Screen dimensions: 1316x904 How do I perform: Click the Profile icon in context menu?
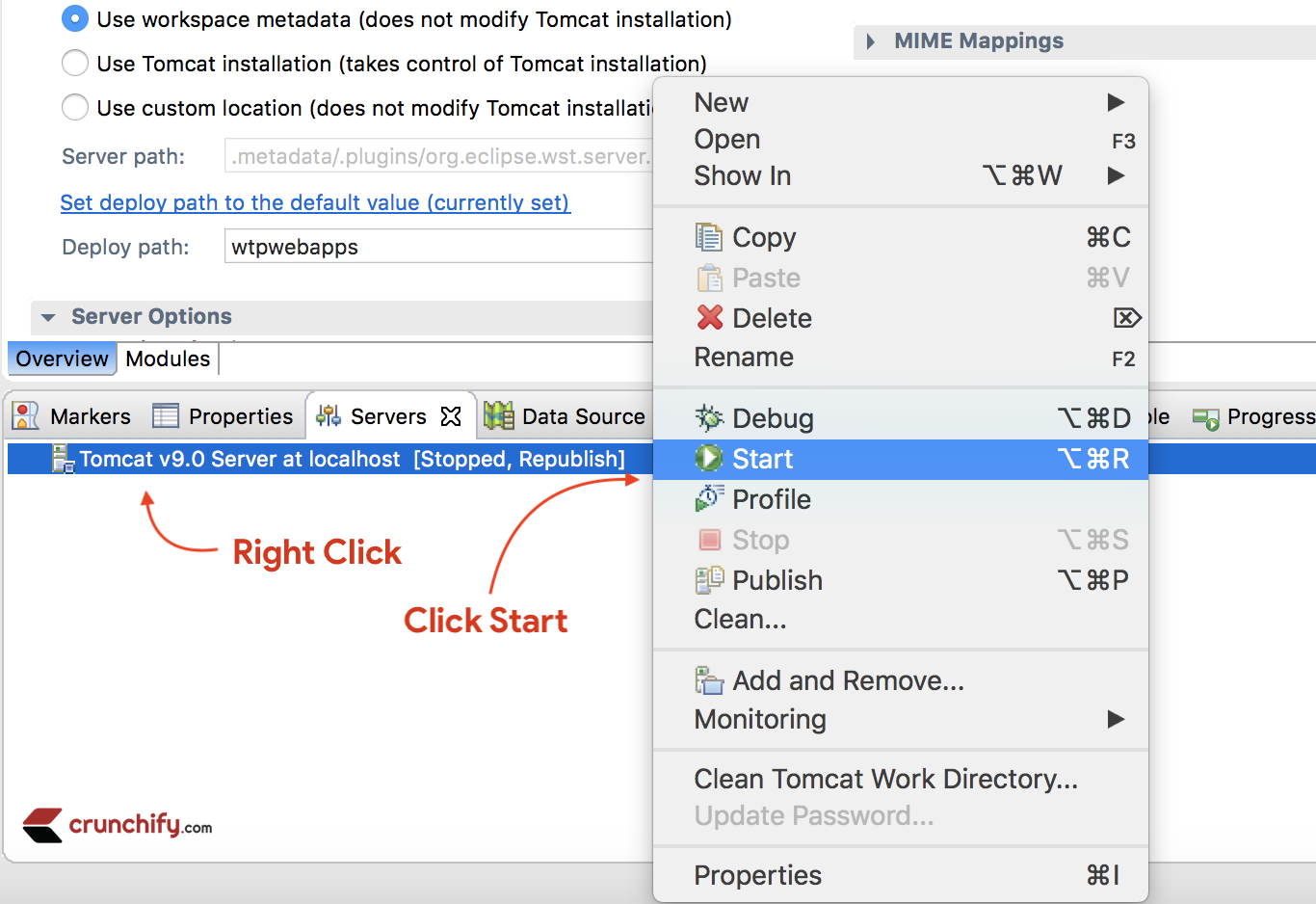(x=710, y=499)
